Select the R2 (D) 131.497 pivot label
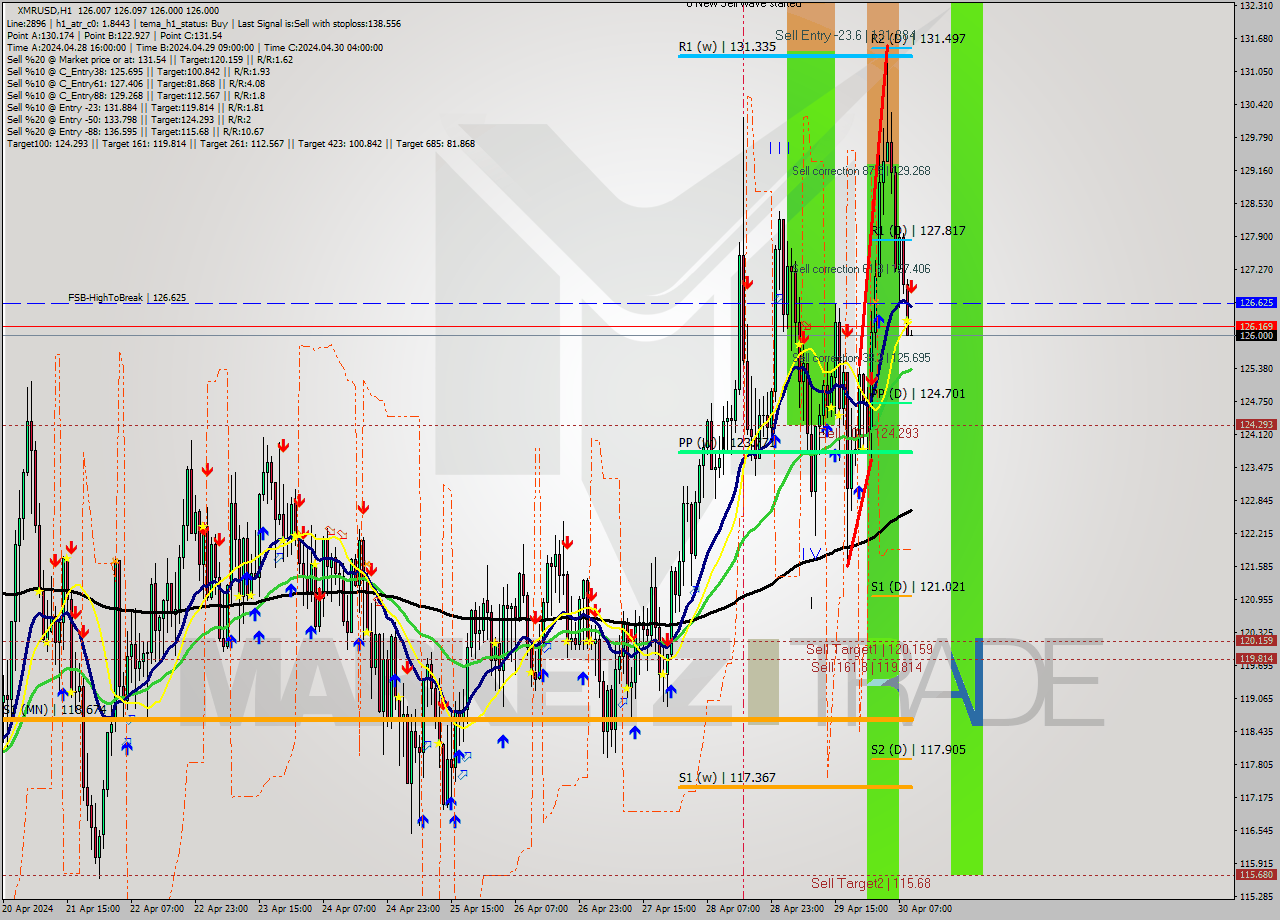 pyautogui.click(x=918, y=38)
